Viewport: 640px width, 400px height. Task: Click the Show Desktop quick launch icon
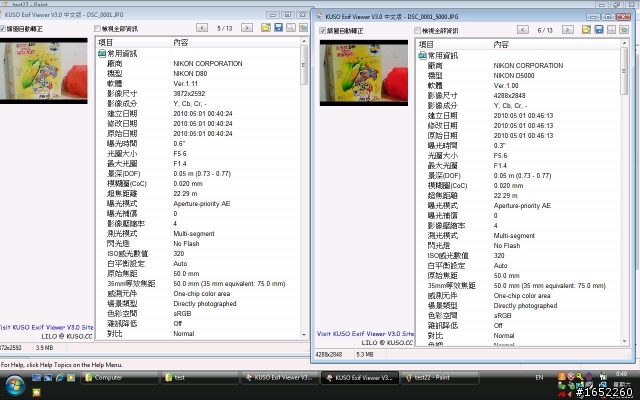36,378
